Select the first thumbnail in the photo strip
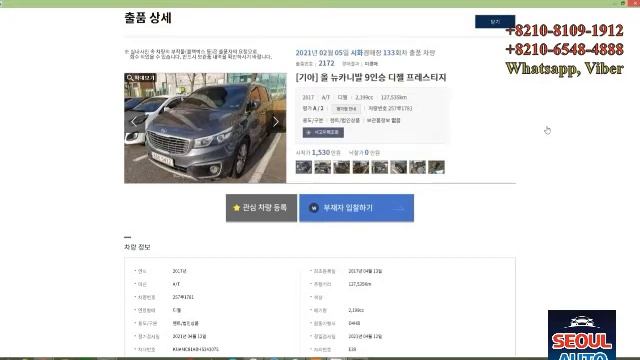The height and width of the screenshot is (360, 640). pos(304,167)
